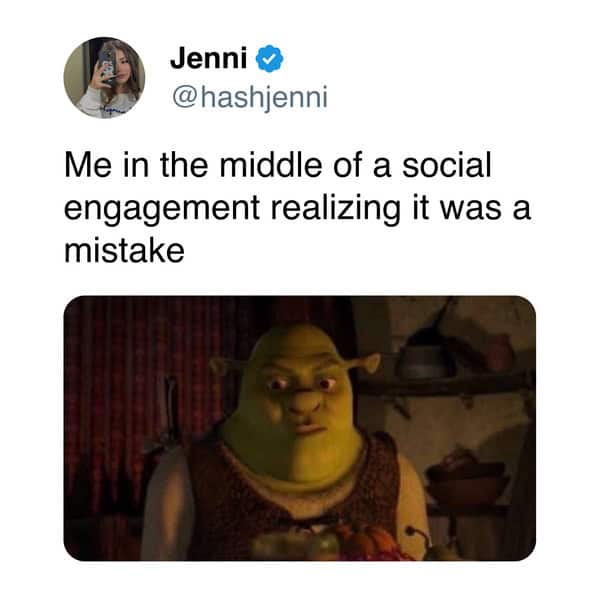The width and height of the screenshot is (599, 599).
Task: Open the attached Shrek image
Action: [300, 428]
